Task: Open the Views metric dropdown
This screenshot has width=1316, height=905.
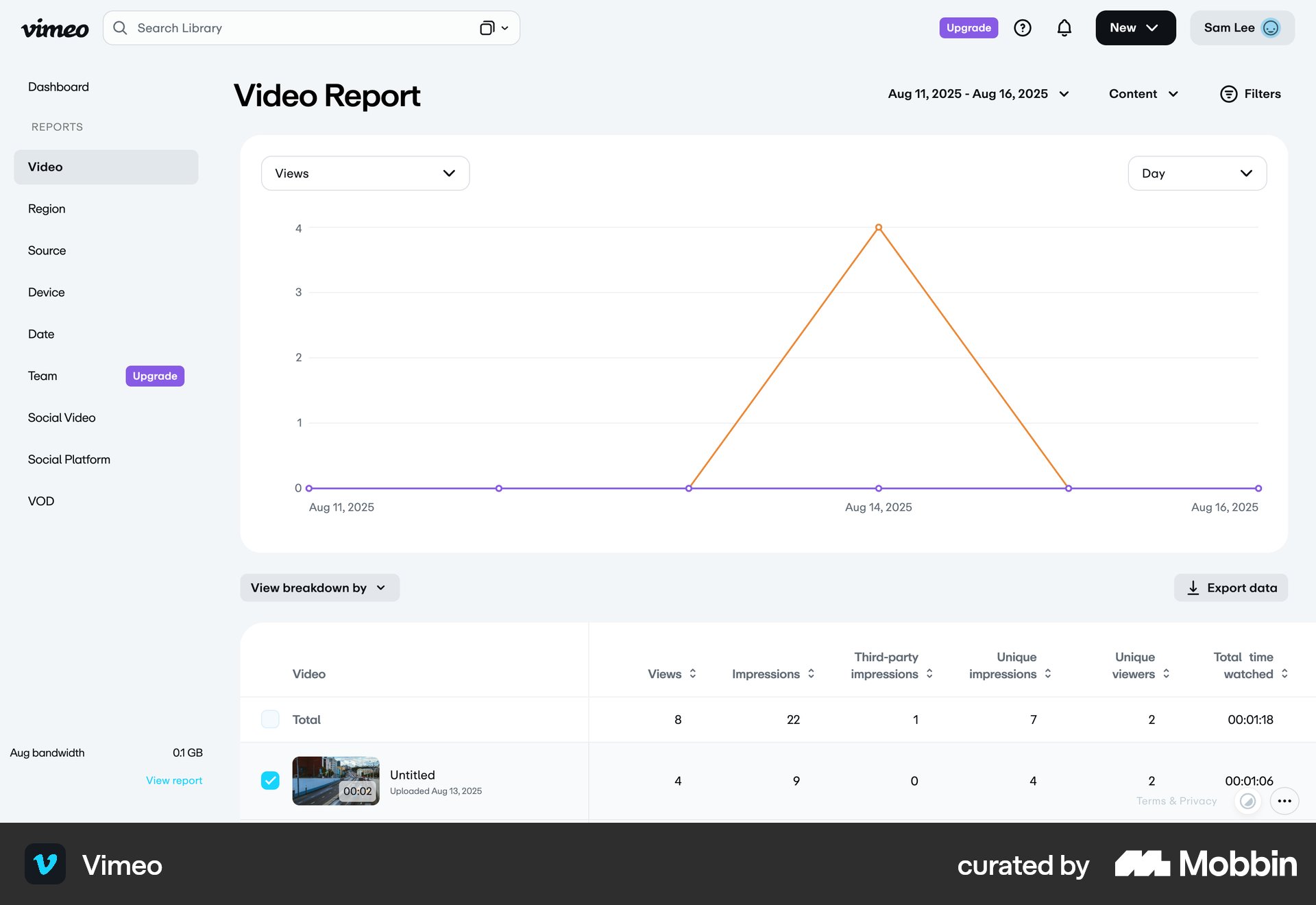Action: point(365,173)
